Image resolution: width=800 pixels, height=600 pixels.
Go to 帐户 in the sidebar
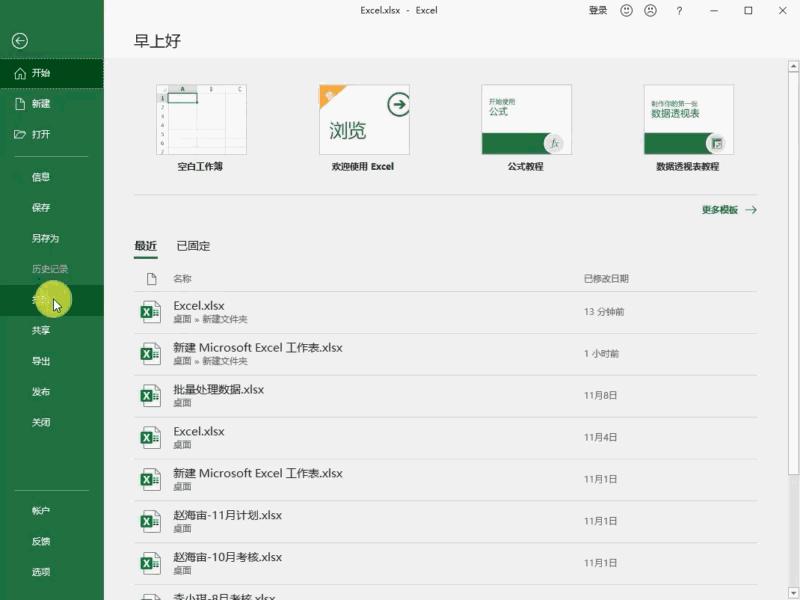[40, 511]
